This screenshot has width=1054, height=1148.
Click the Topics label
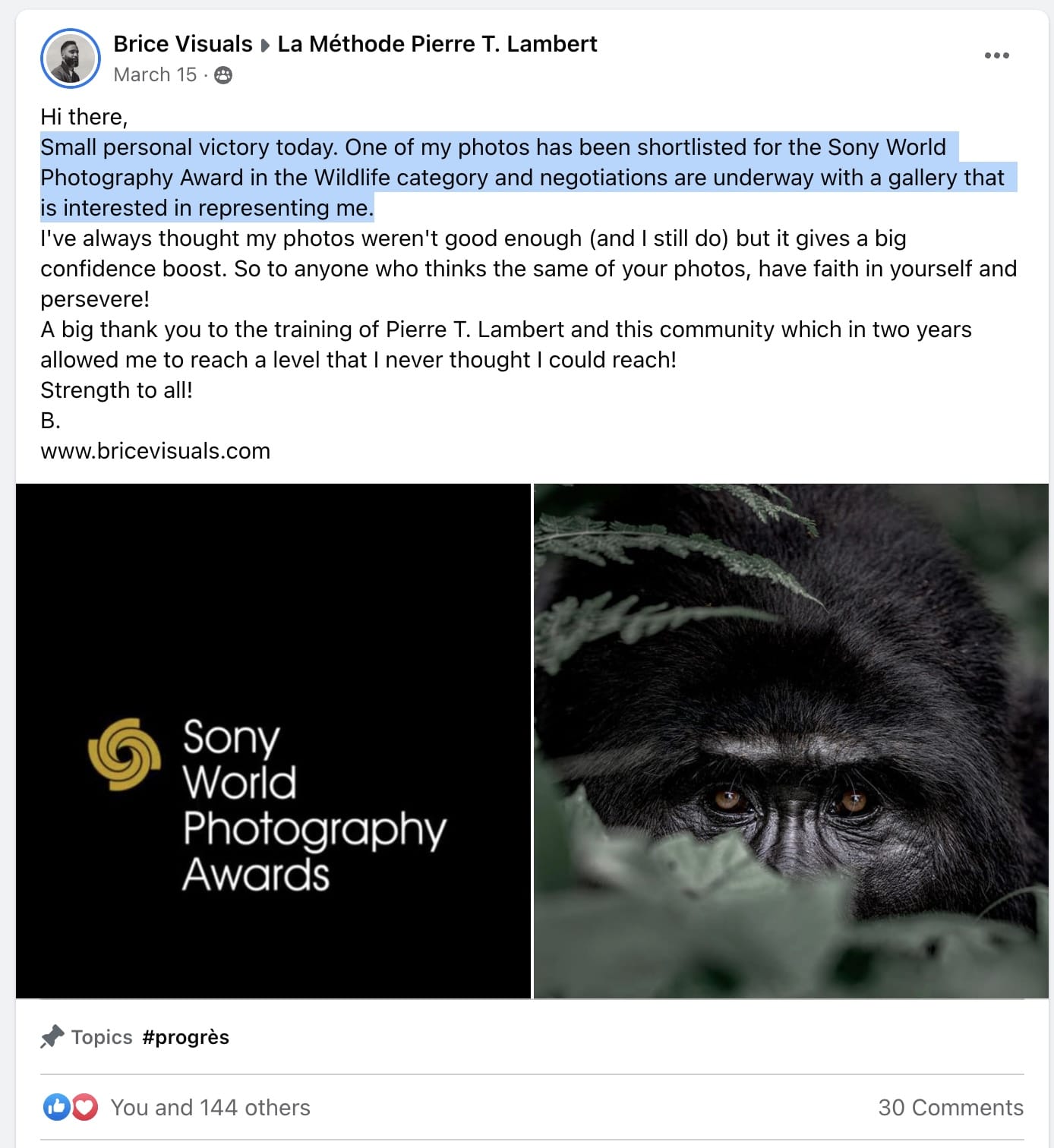102,1037
